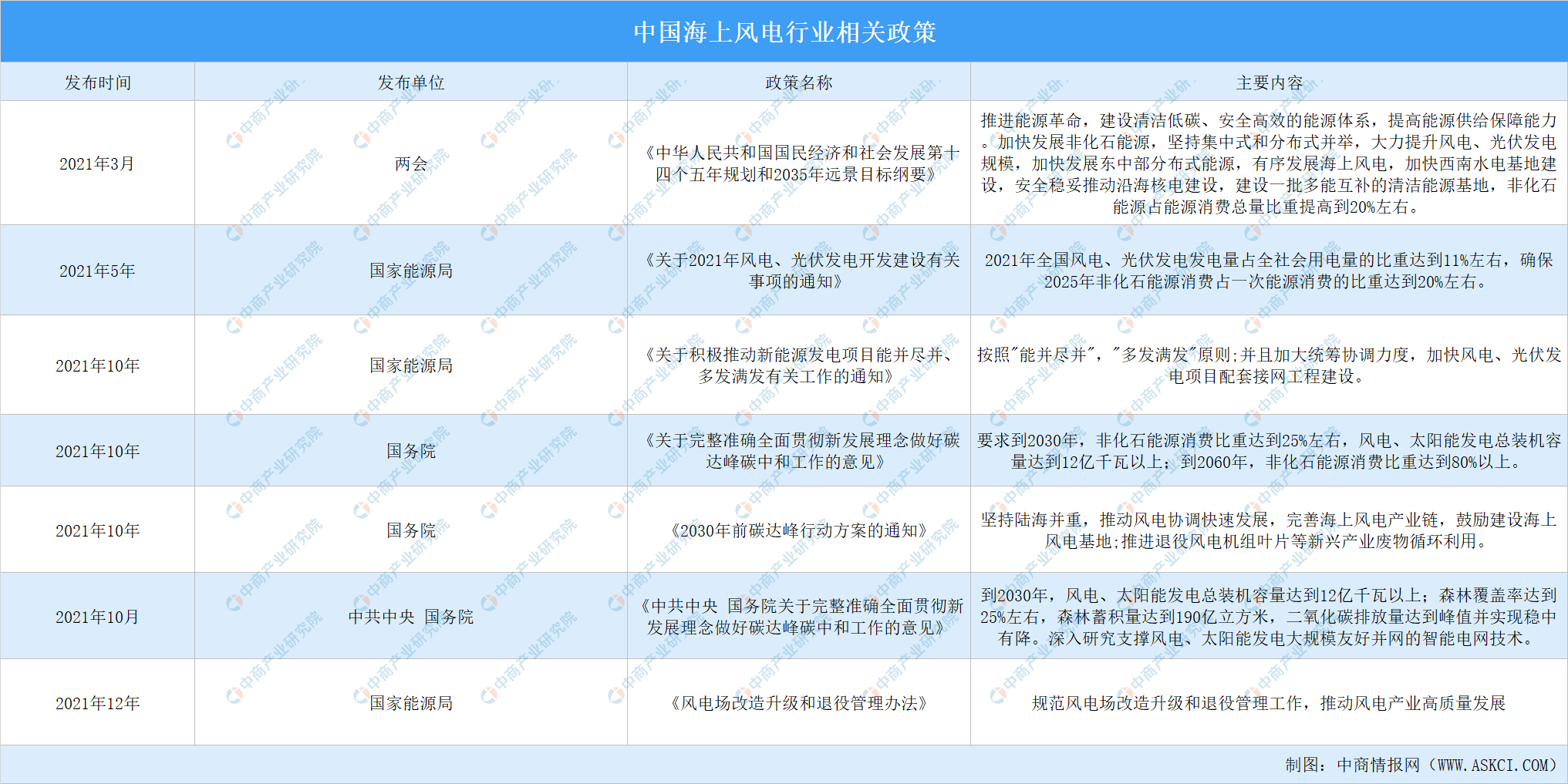Click the policy 《风电场改造升级和退役管理办法》
The width and height of the screenshot is (1568, 784).
point(799,703)
